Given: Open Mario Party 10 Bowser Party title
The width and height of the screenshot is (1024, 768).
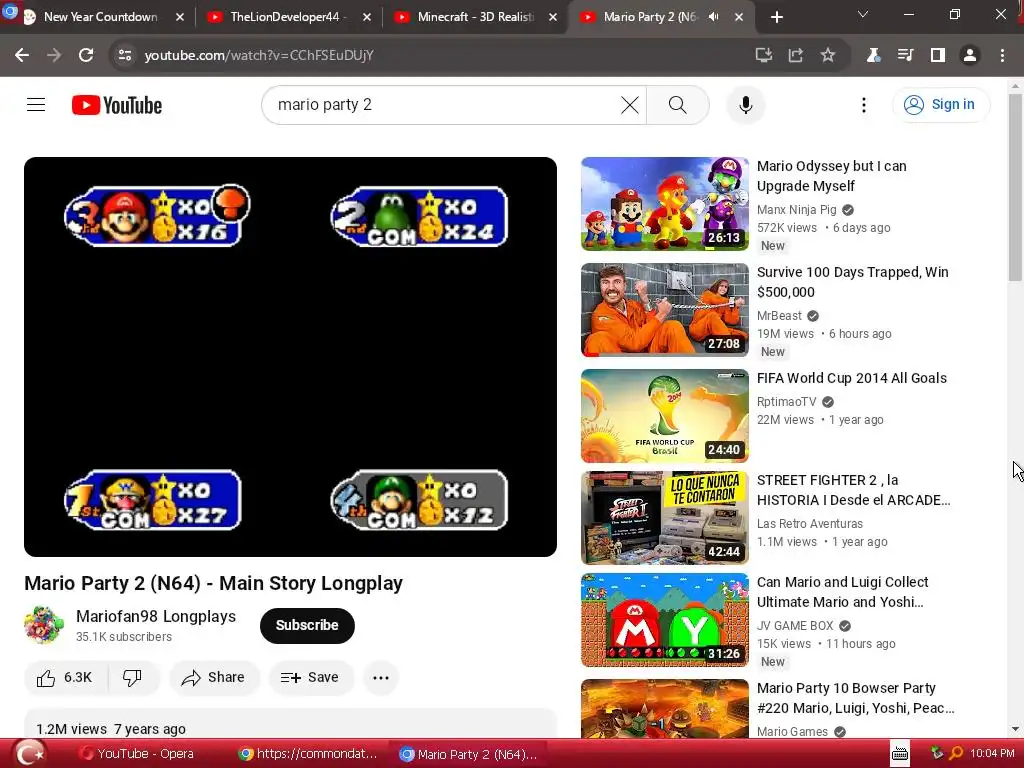Looking at the screenshot, I should tap(856, 698).
